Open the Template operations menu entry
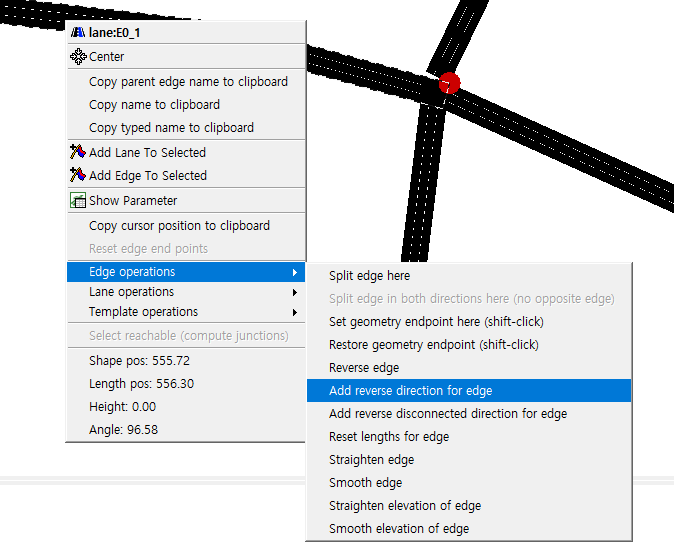Viewport: 674px width, 550px height. click(x=186, y=312)
